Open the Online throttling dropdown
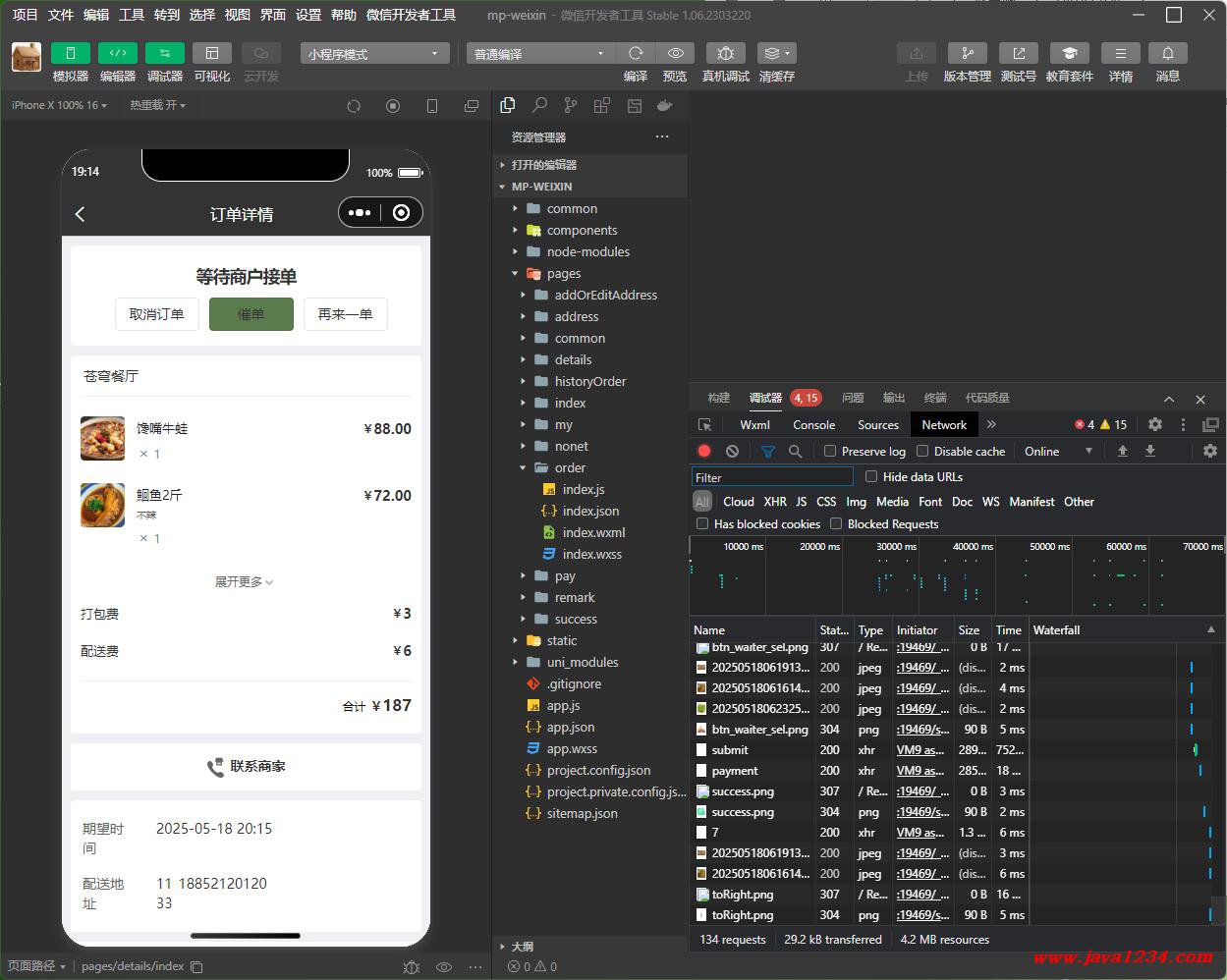The image size is (1227, 980). click(1058, 452)
